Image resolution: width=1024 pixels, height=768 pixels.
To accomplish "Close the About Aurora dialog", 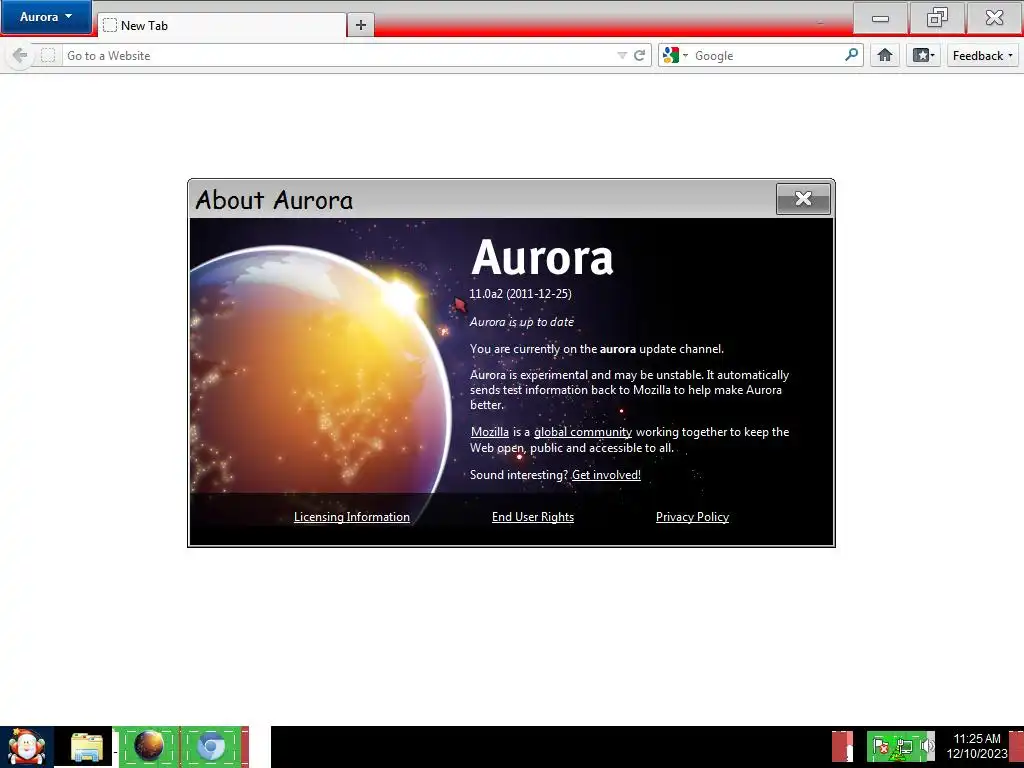I will (x=803, y=199).
